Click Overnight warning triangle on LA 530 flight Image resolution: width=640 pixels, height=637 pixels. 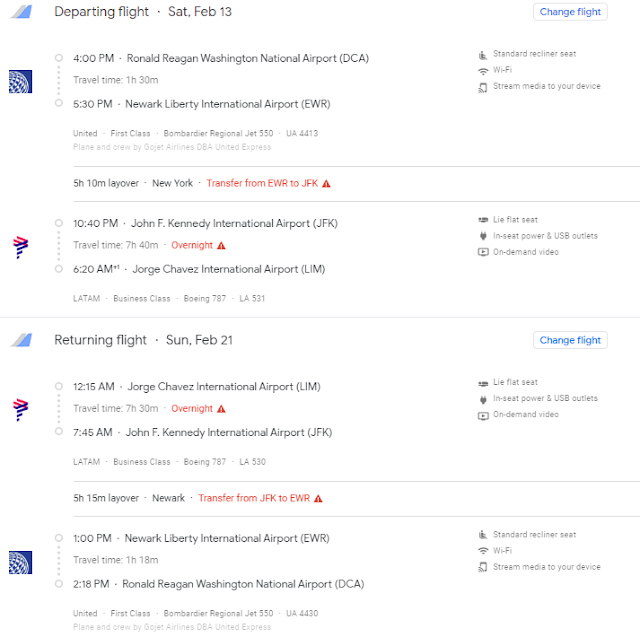(x=221, y=408)
